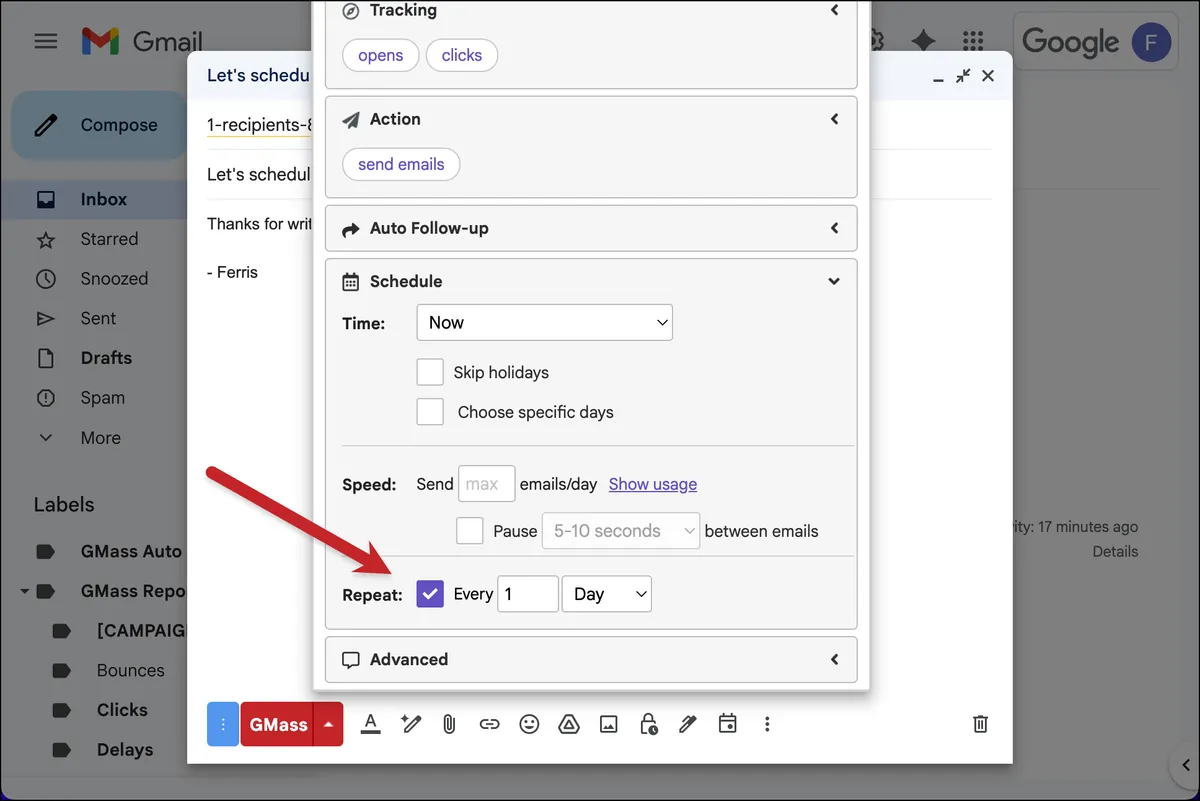Insert link icon in compose toolbar
The image size is (1200, 801).
click(x=489, y=724)
